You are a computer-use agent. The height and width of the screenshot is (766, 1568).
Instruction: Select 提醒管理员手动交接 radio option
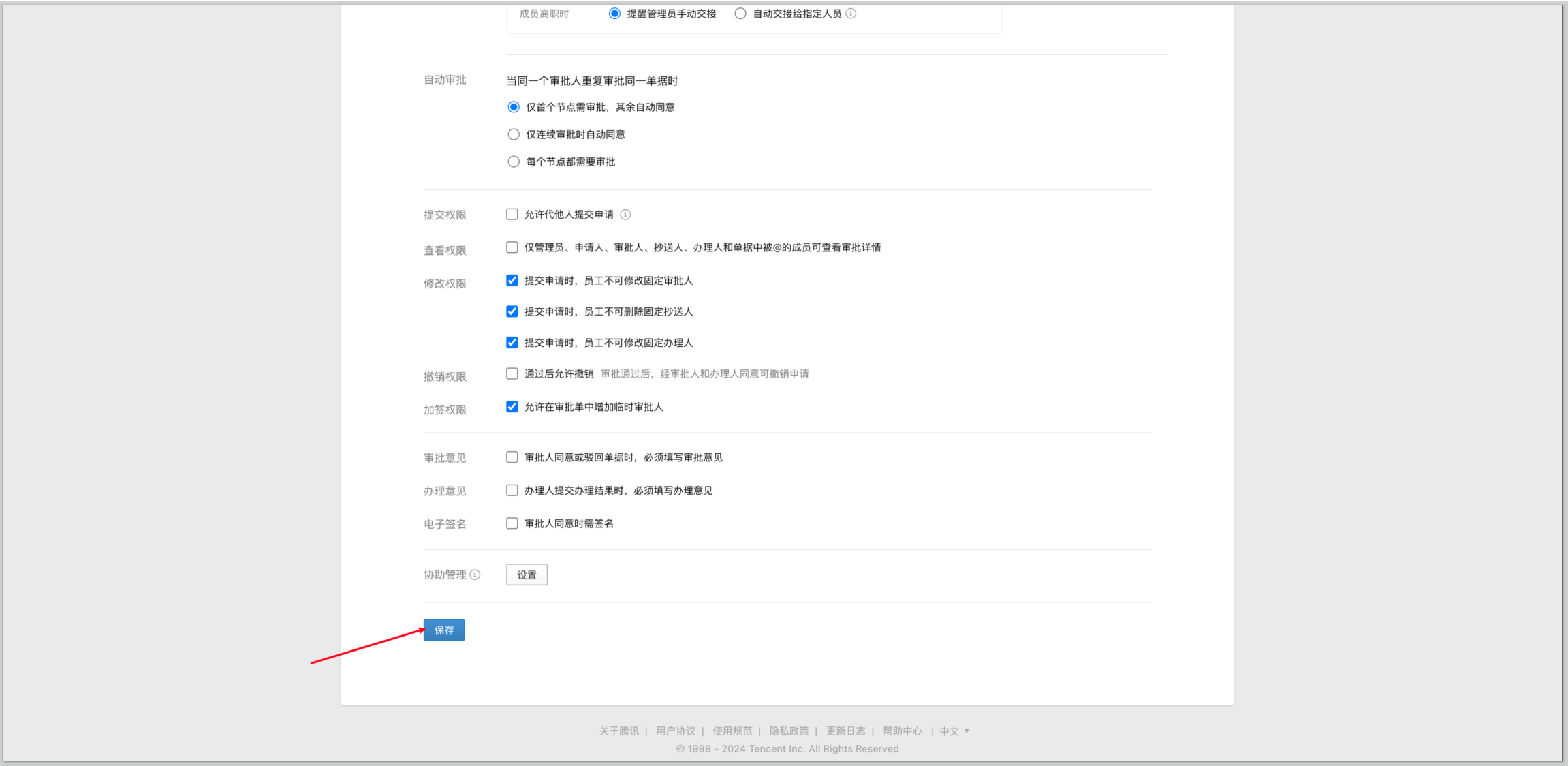click(x=614, y=14)
